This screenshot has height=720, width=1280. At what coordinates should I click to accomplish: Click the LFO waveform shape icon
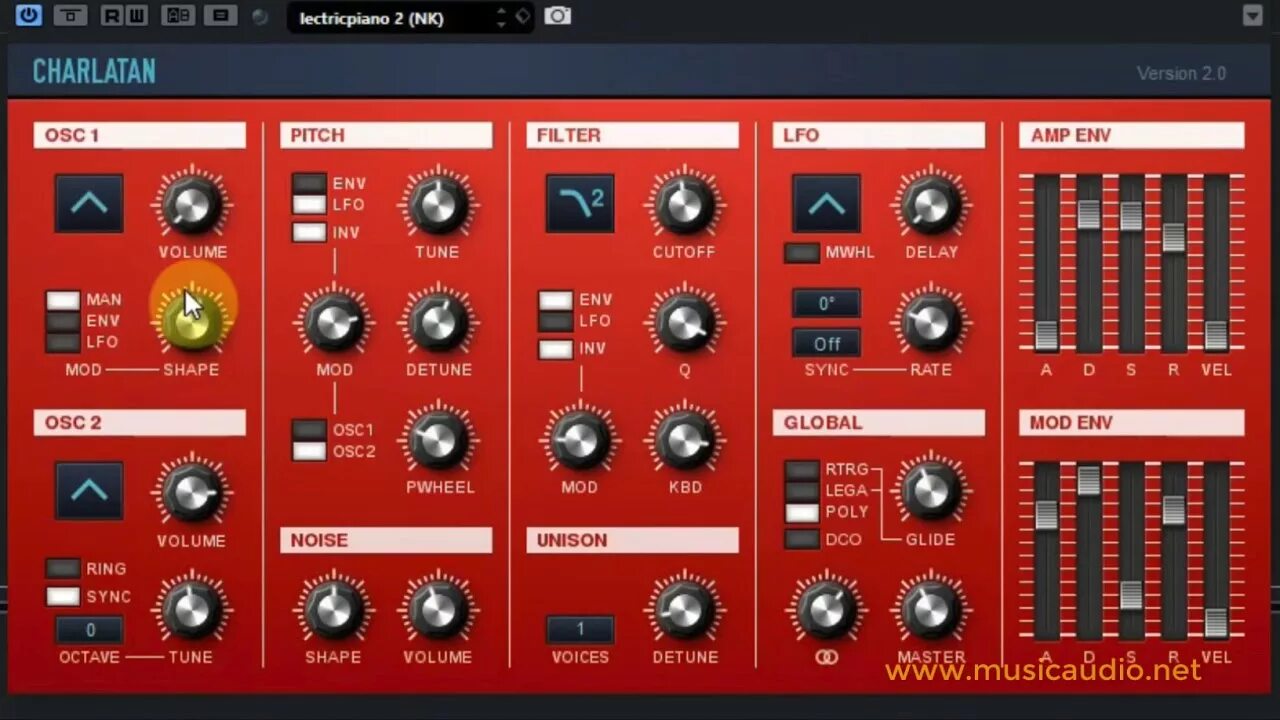825,203
